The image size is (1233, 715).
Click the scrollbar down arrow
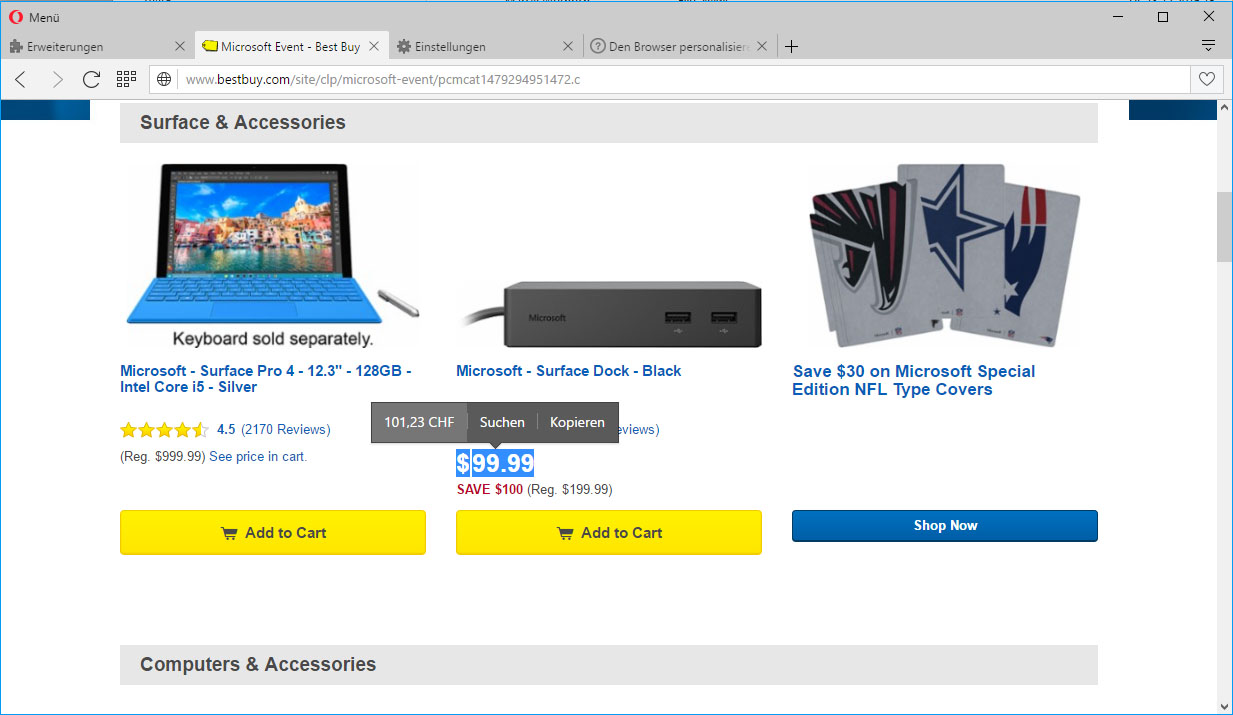click(1224, 705)
